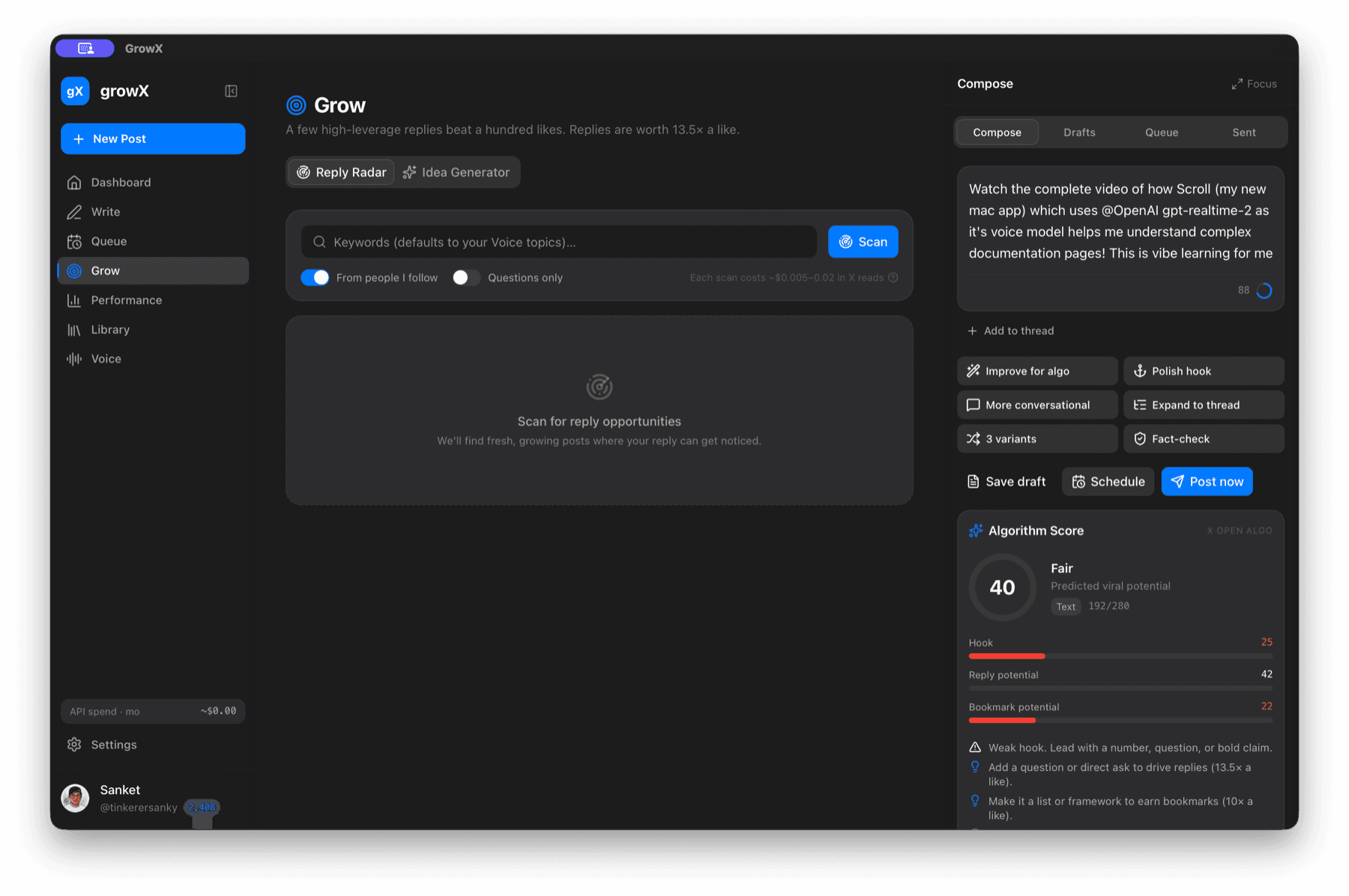1349x896 pixels.
Task: Click the Scan for reply opportunities heading
Action: pos(600,422)
